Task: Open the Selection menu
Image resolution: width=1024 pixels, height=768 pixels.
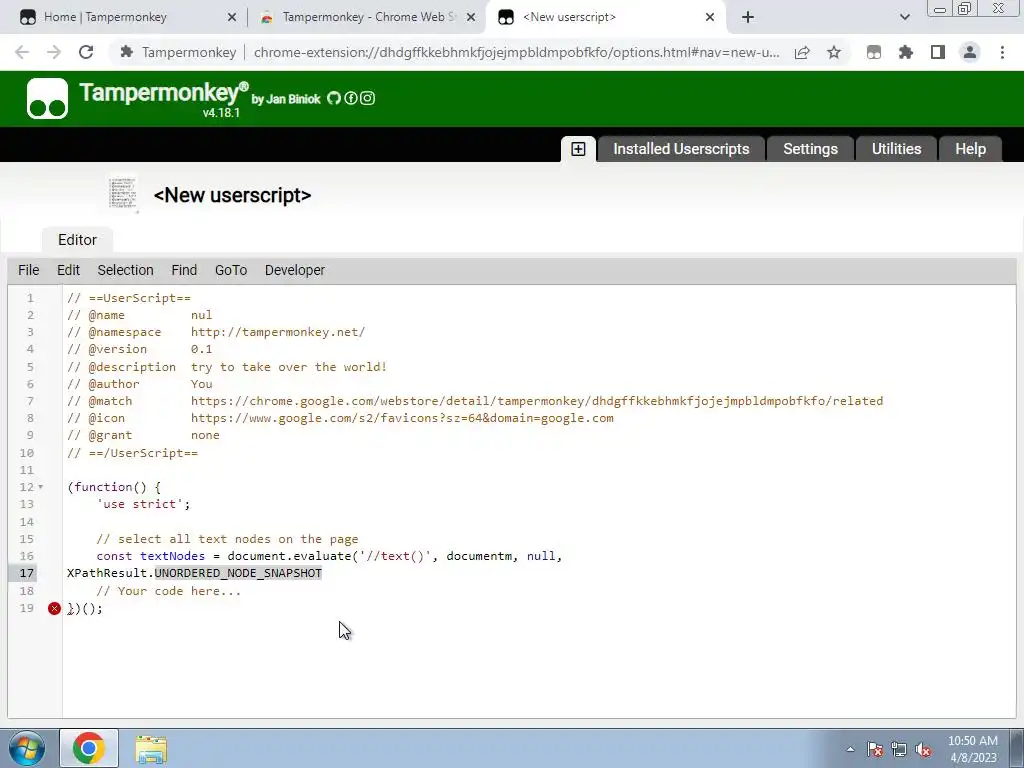Action: pyautogui.click(x=125, y=270)
